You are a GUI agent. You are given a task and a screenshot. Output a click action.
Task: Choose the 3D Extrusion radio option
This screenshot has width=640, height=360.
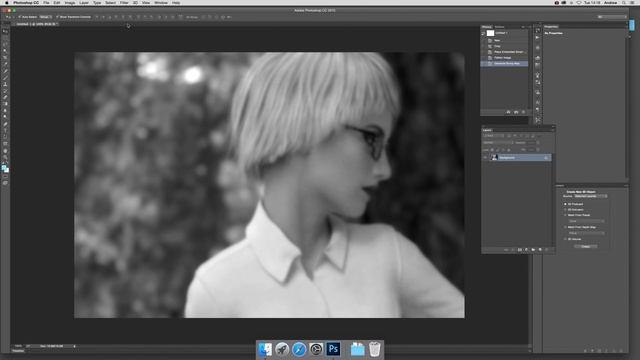coord(565,210)
